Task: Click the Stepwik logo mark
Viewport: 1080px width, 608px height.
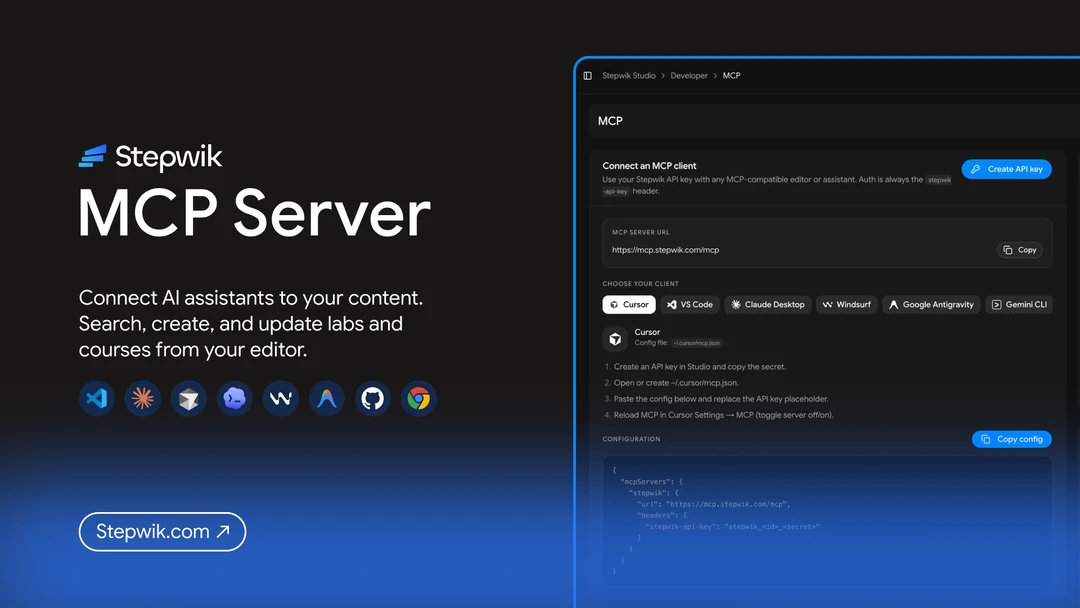Action: [x=92, y=156]
